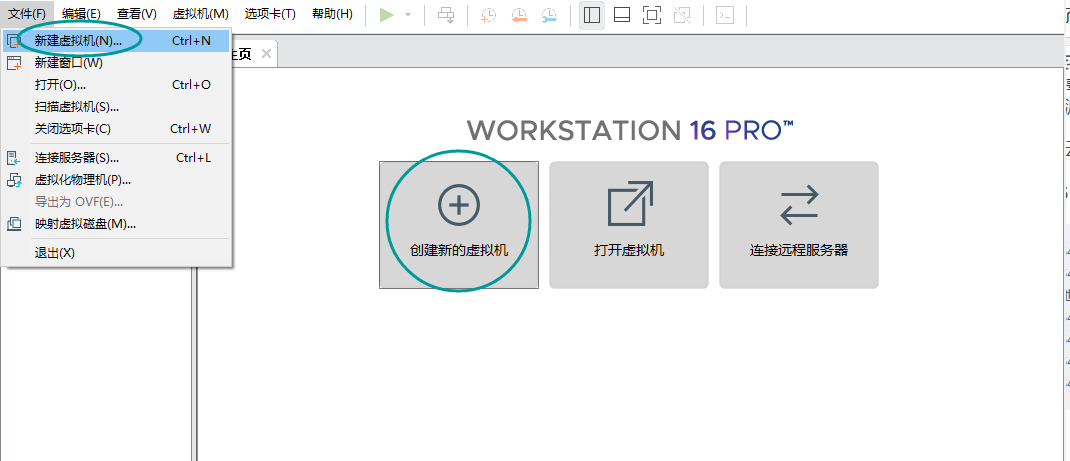Click the unity mode toolbar icon

(x=682, y=15)
